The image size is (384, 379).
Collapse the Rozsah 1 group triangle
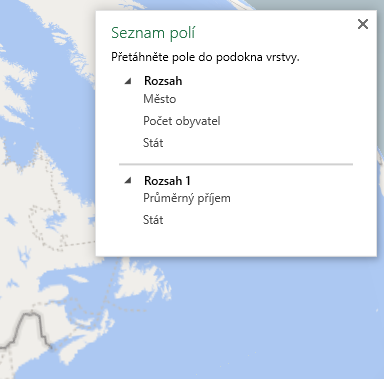coord(128,181)
